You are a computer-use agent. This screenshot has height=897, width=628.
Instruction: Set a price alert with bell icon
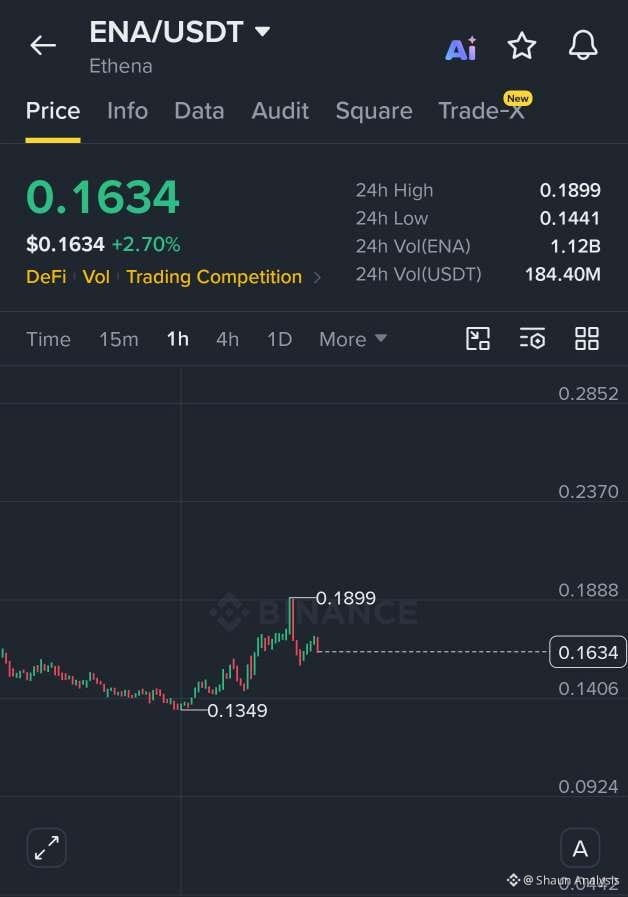pyautogui.click(x=583, y=45)
